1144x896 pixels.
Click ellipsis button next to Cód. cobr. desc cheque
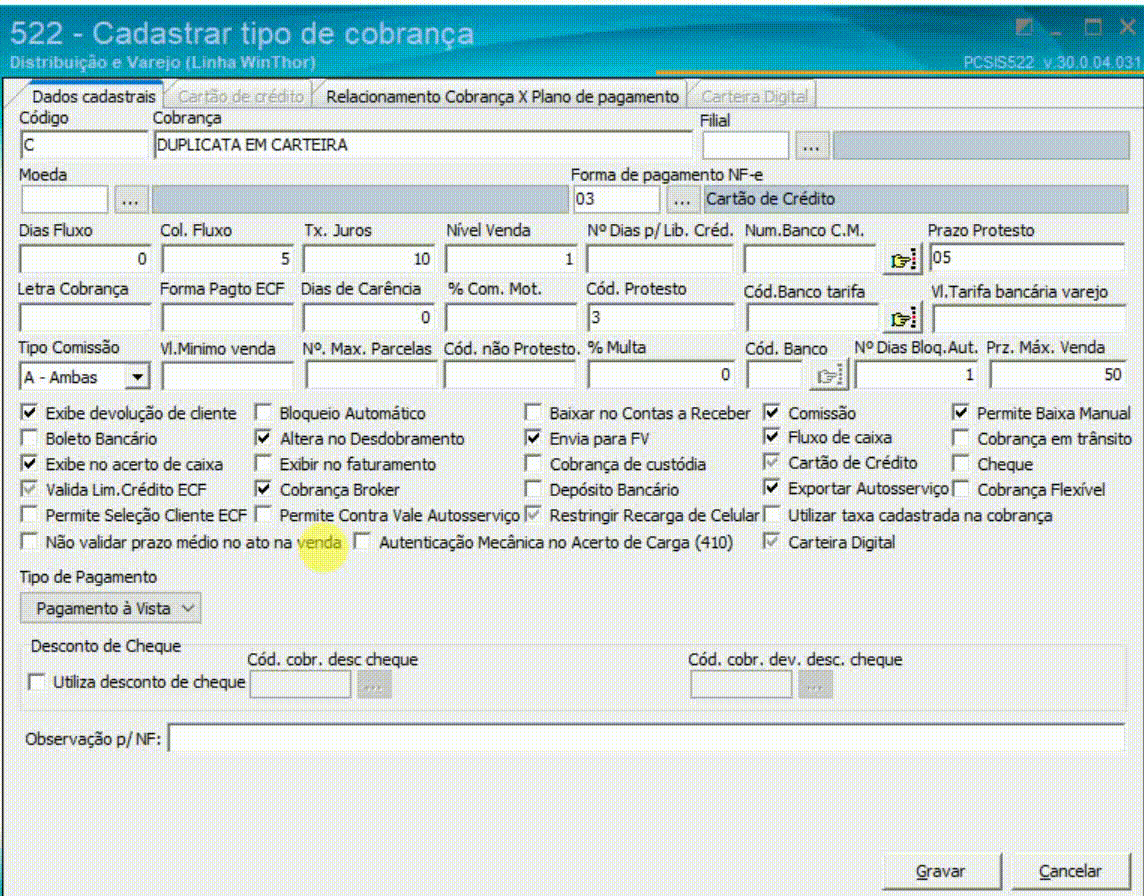374,685
